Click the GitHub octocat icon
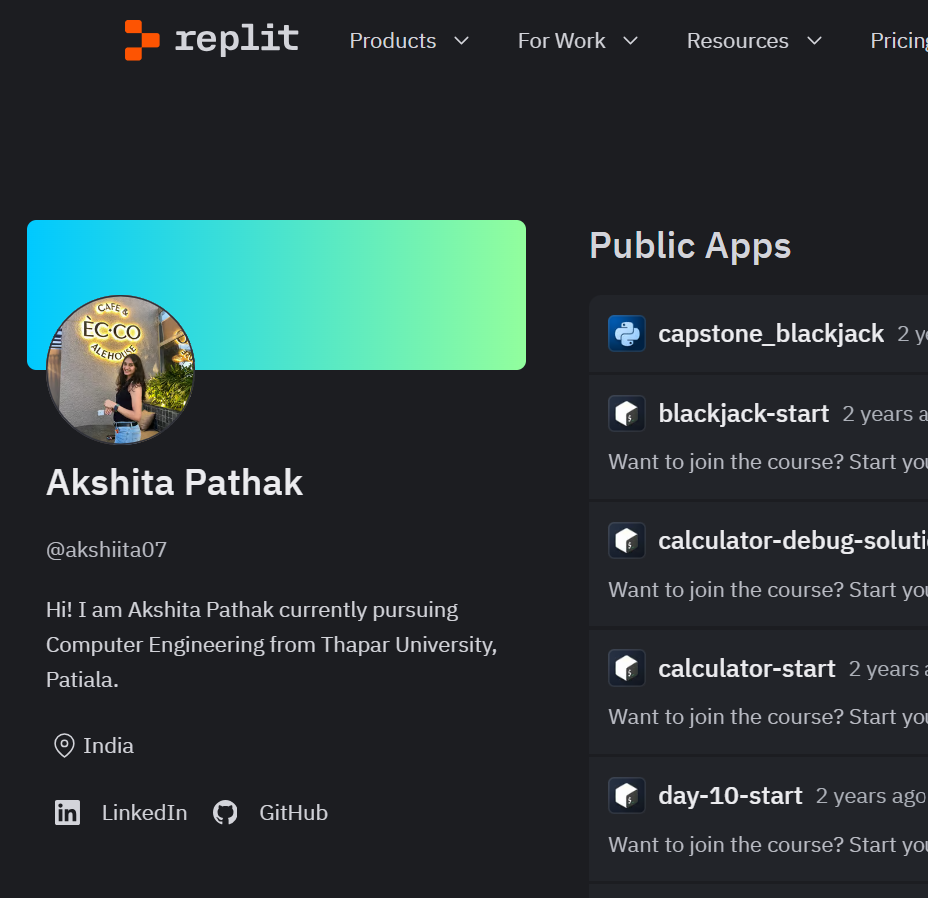 tap(225, 813)
